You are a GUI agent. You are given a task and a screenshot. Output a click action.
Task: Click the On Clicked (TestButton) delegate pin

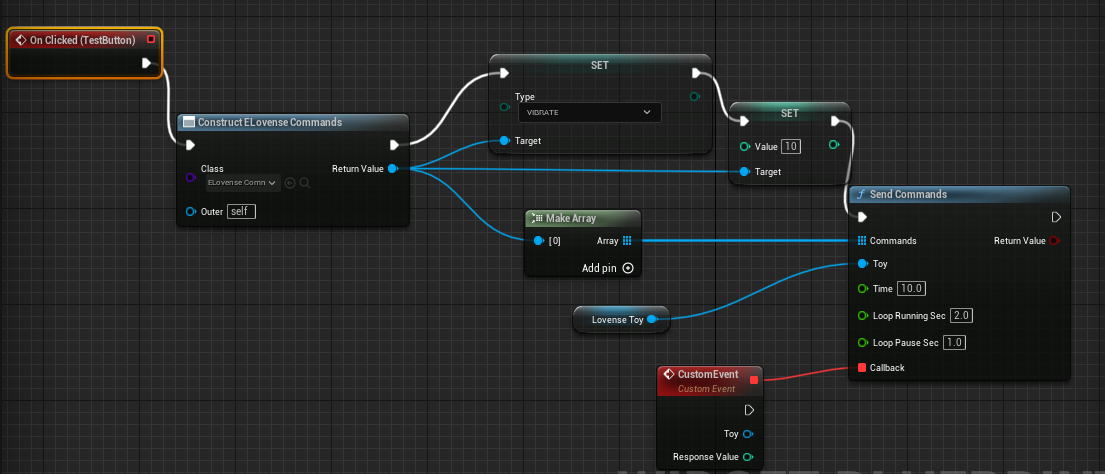click(x=151, y=40)
